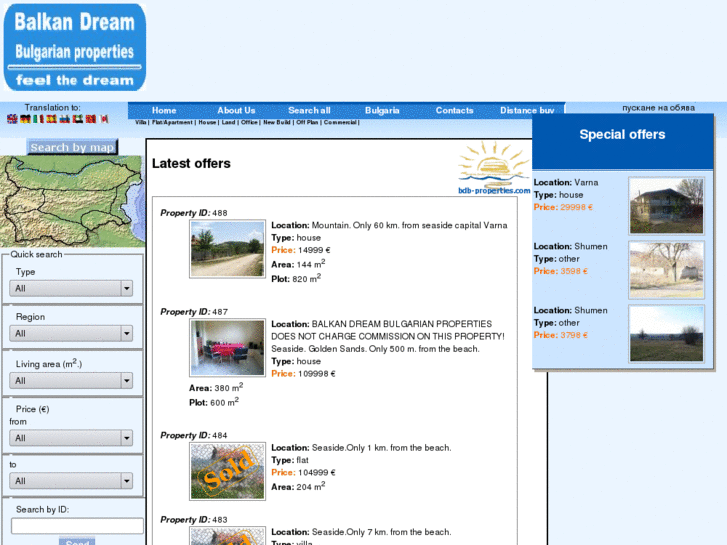The height and width of the screenshot is (545, 727).
Task: Click the Off Plan submenu link
Action: (307, 122)
